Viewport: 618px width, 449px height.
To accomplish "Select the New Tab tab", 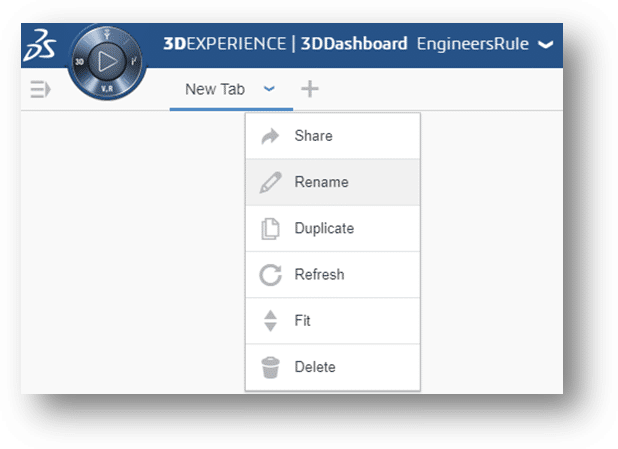I will (215, 89).
